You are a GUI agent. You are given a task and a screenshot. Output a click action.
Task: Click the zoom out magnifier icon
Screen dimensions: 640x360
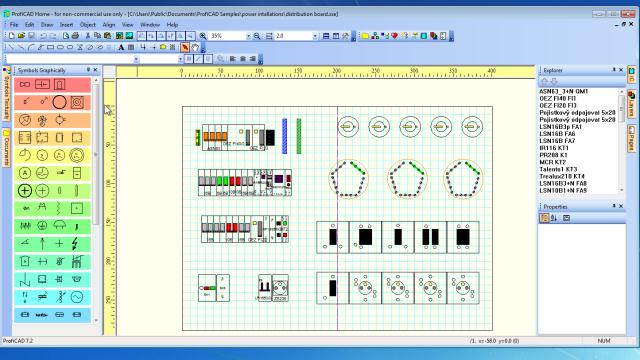pos(257,36)
